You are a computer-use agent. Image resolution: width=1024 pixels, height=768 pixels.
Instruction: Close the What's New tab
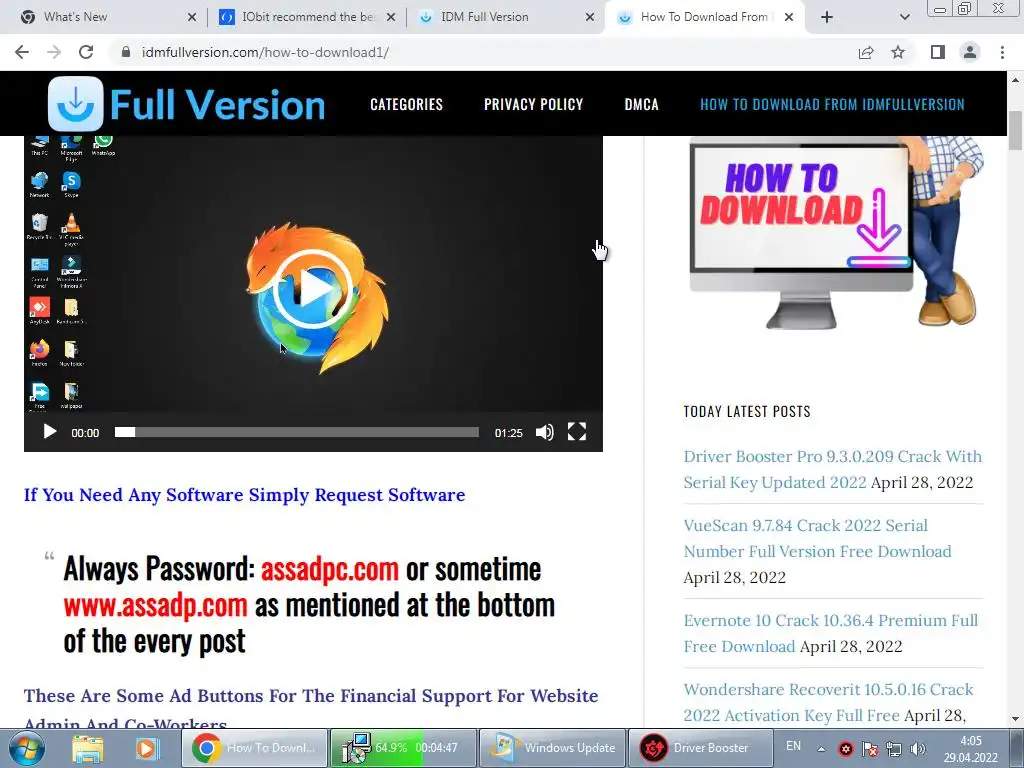192,17
